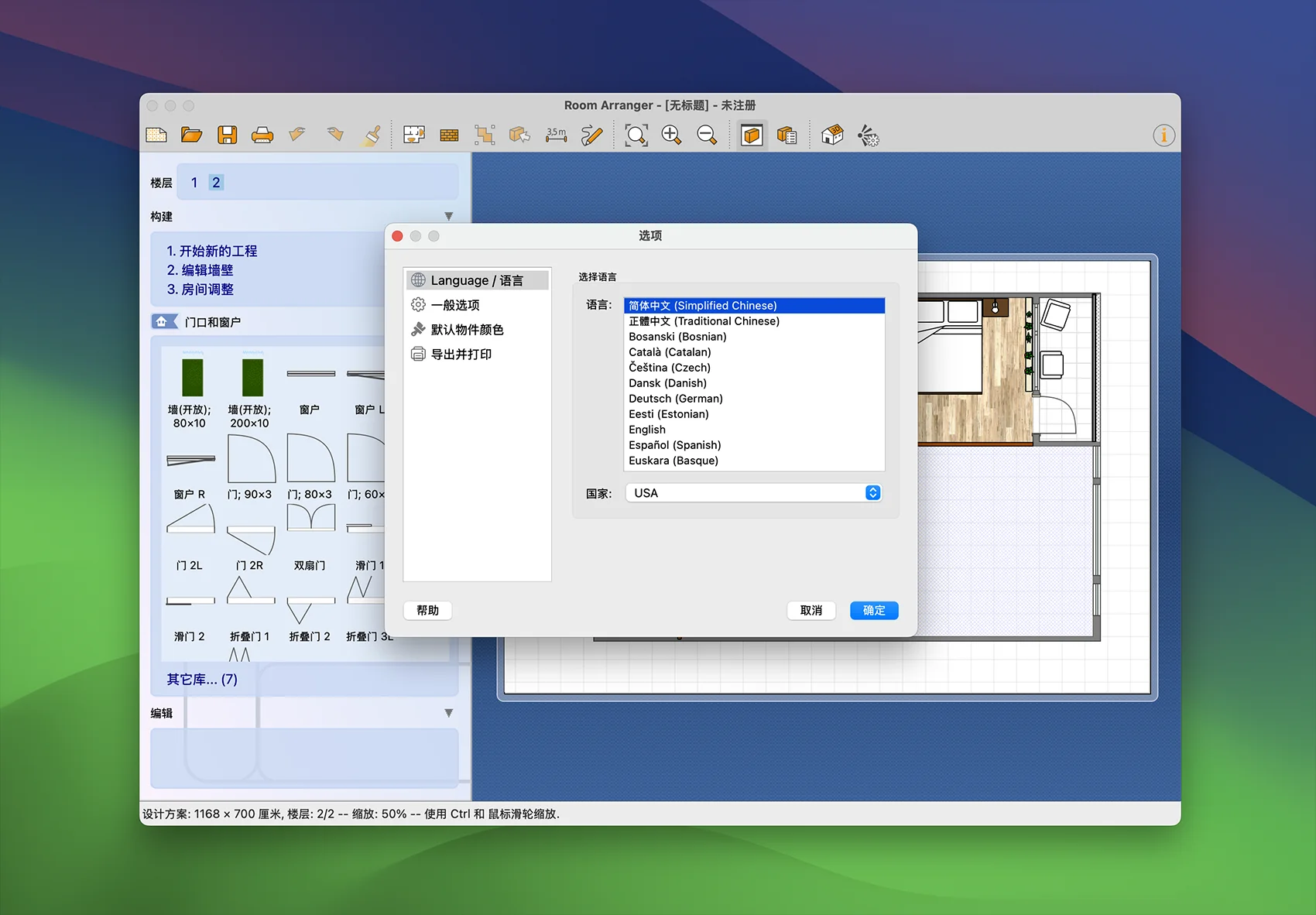Collapse the 编辑 panel triangle

point(449,713)
